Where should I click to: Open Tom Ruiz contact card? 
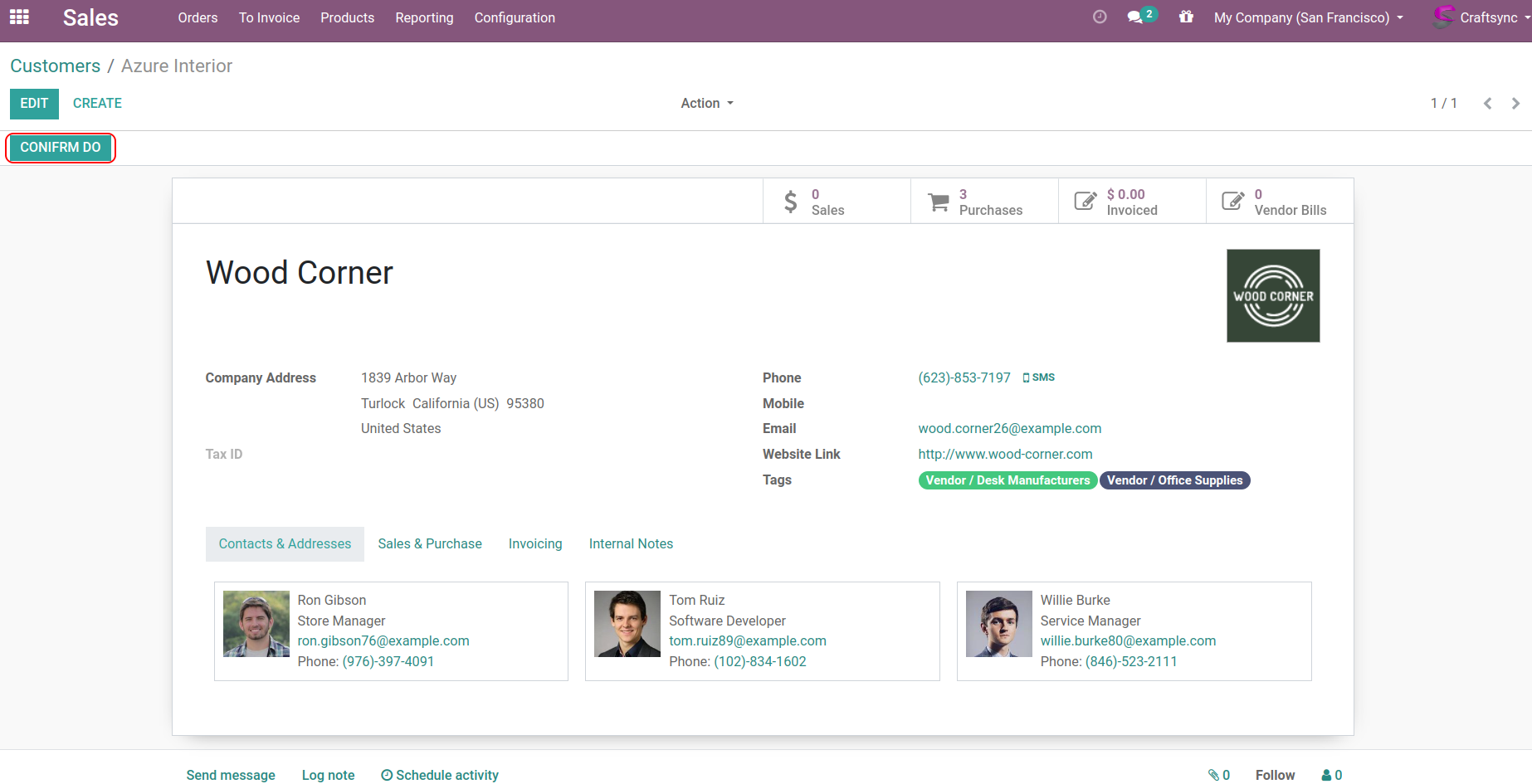point(762,631)
